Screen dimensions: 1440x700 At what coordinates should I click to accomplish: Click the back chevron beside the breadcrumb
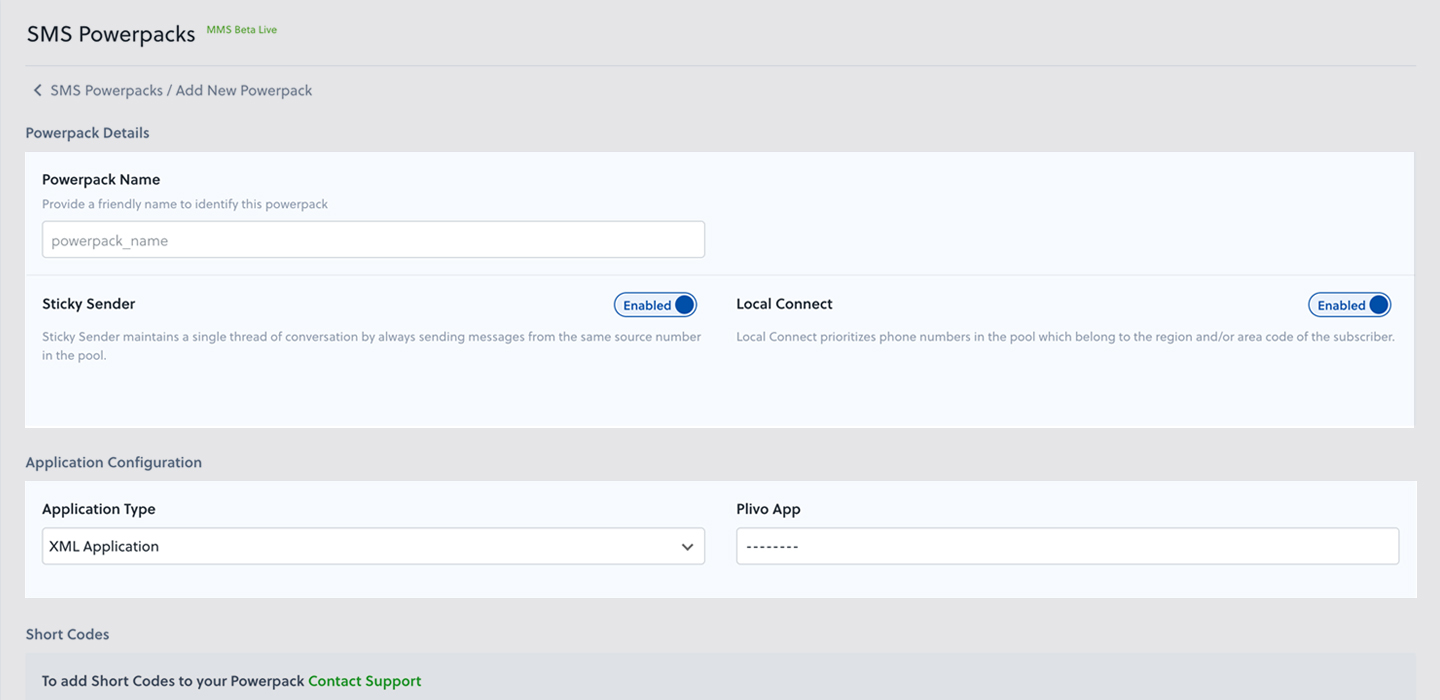tap(37, 91)
